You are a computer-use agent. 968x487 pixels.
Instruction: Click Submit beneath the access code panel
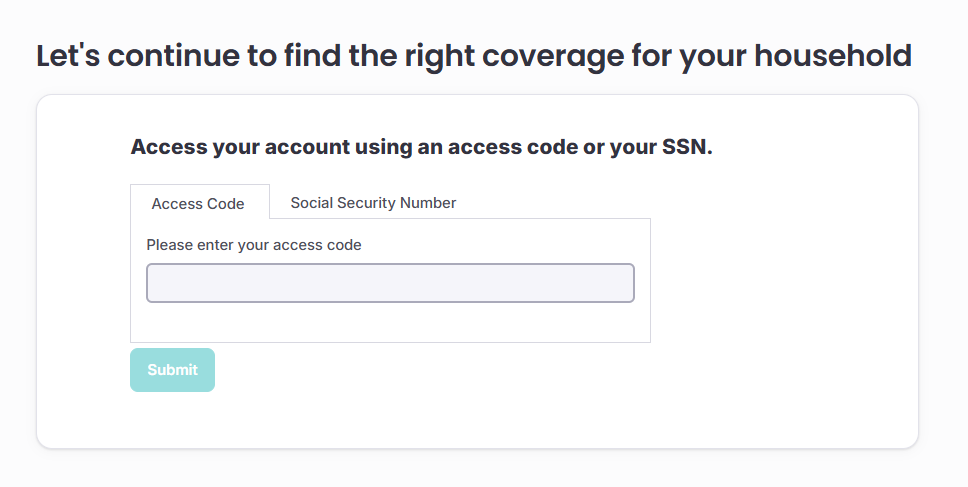coord(172,370)
